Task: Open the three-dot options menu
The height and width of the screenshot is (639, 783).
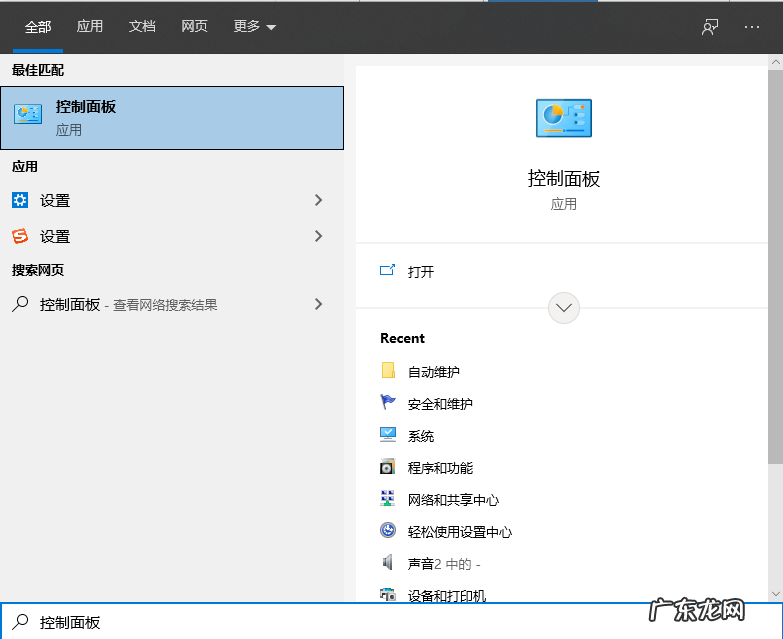Action: (752, 27)
